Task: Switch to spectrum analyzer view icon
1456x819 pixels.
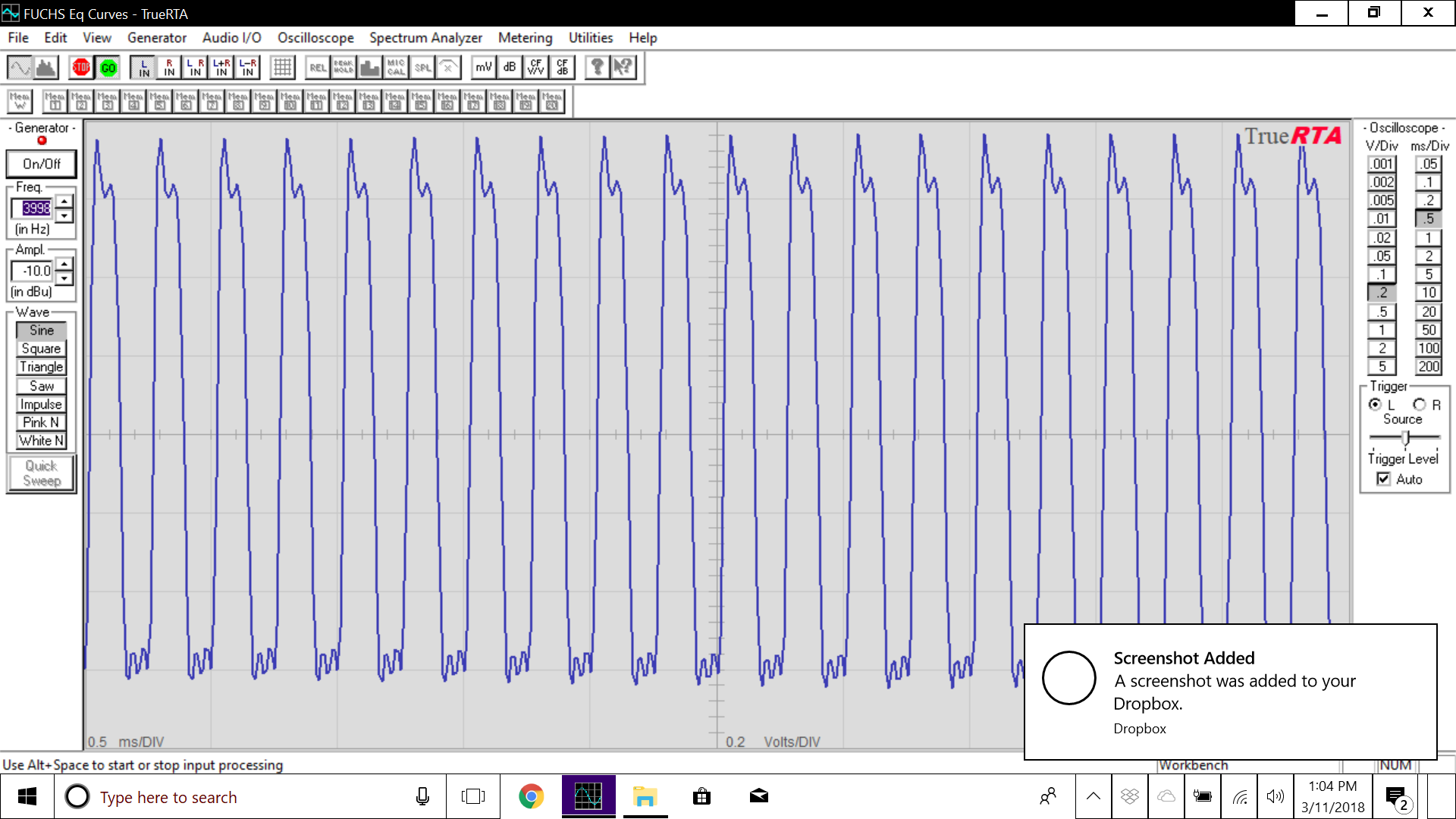Action: tap(47, 67)
